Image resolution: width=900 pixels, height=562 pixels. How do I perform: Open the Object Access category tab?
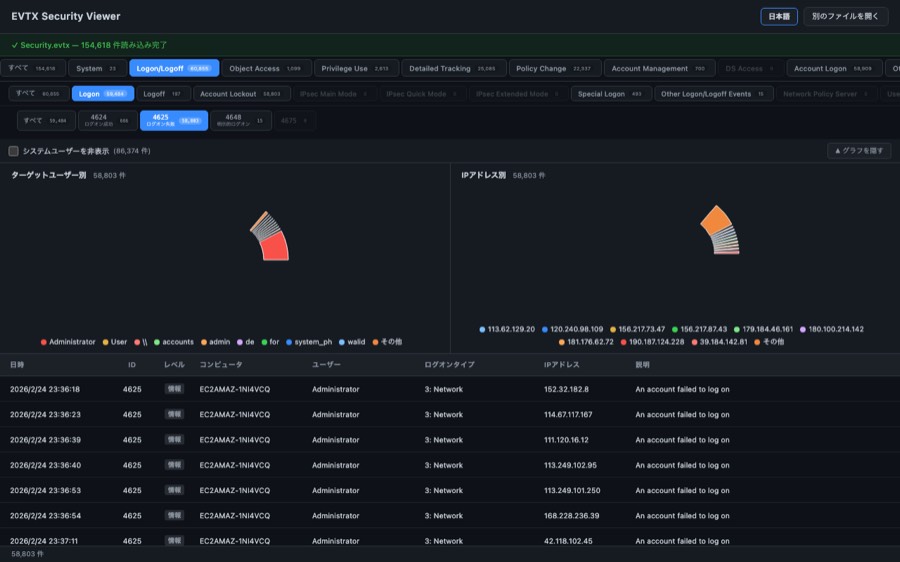coord(266,68)
